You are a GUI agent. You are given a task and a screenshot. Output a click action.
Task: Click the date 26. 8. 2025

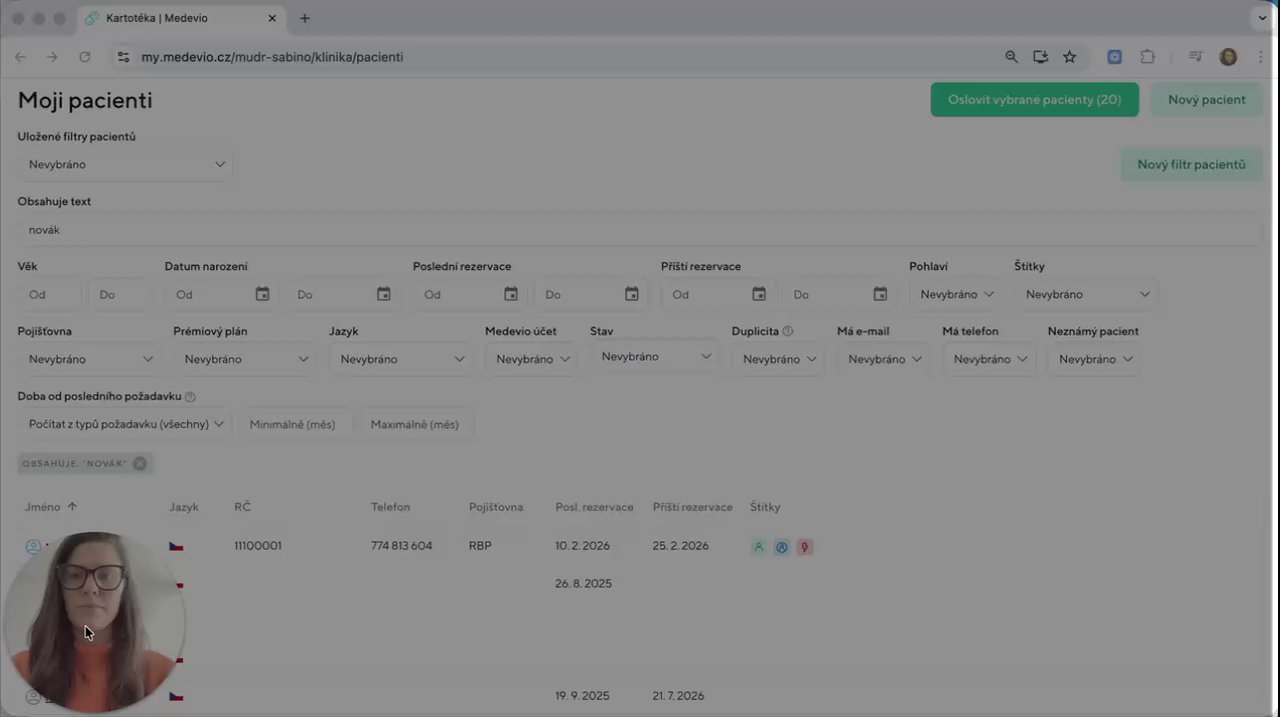tap(583, 583)
